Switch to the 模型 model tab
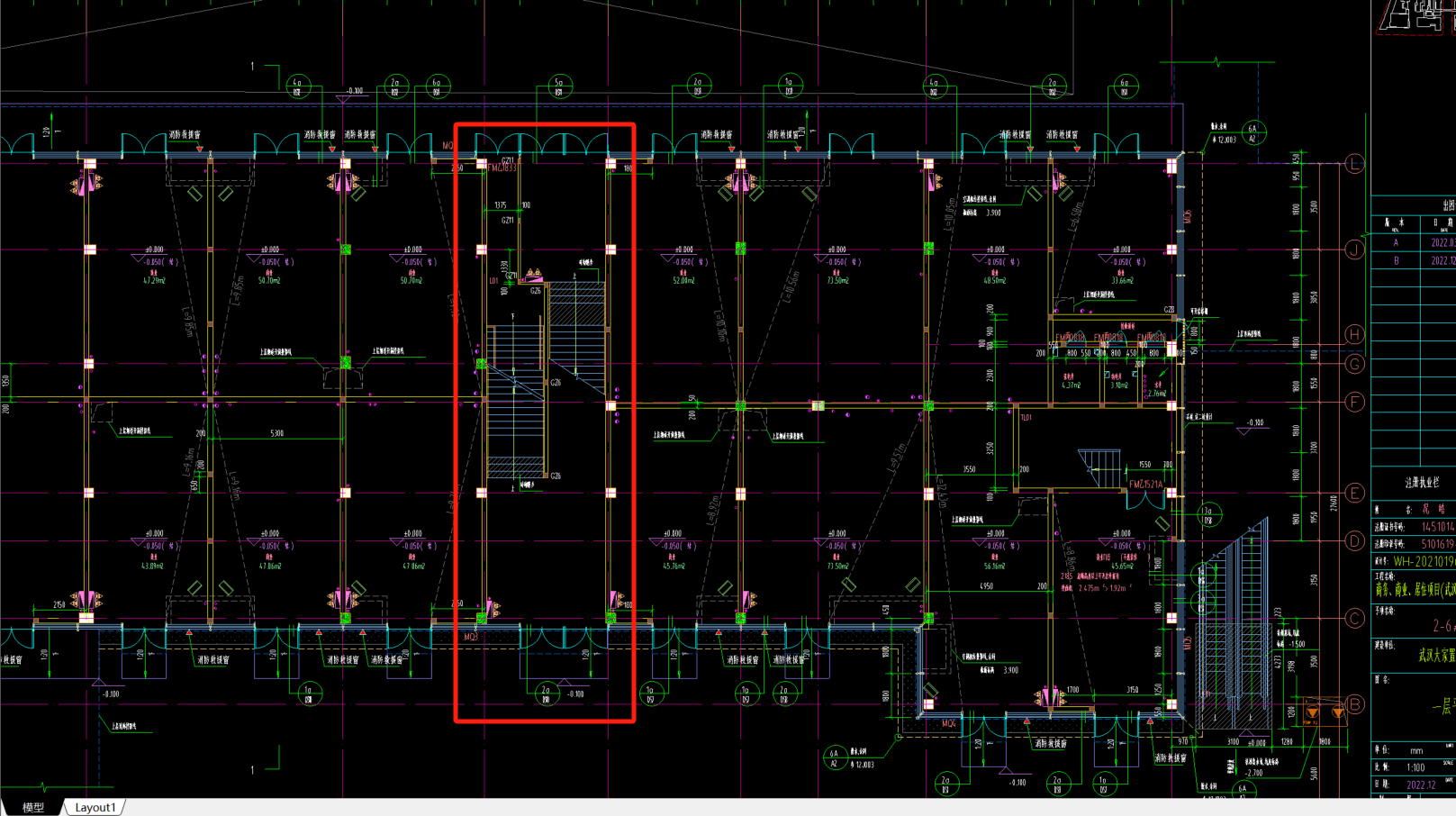Viewport: 1456px width, 816px height. click(33, 807)
